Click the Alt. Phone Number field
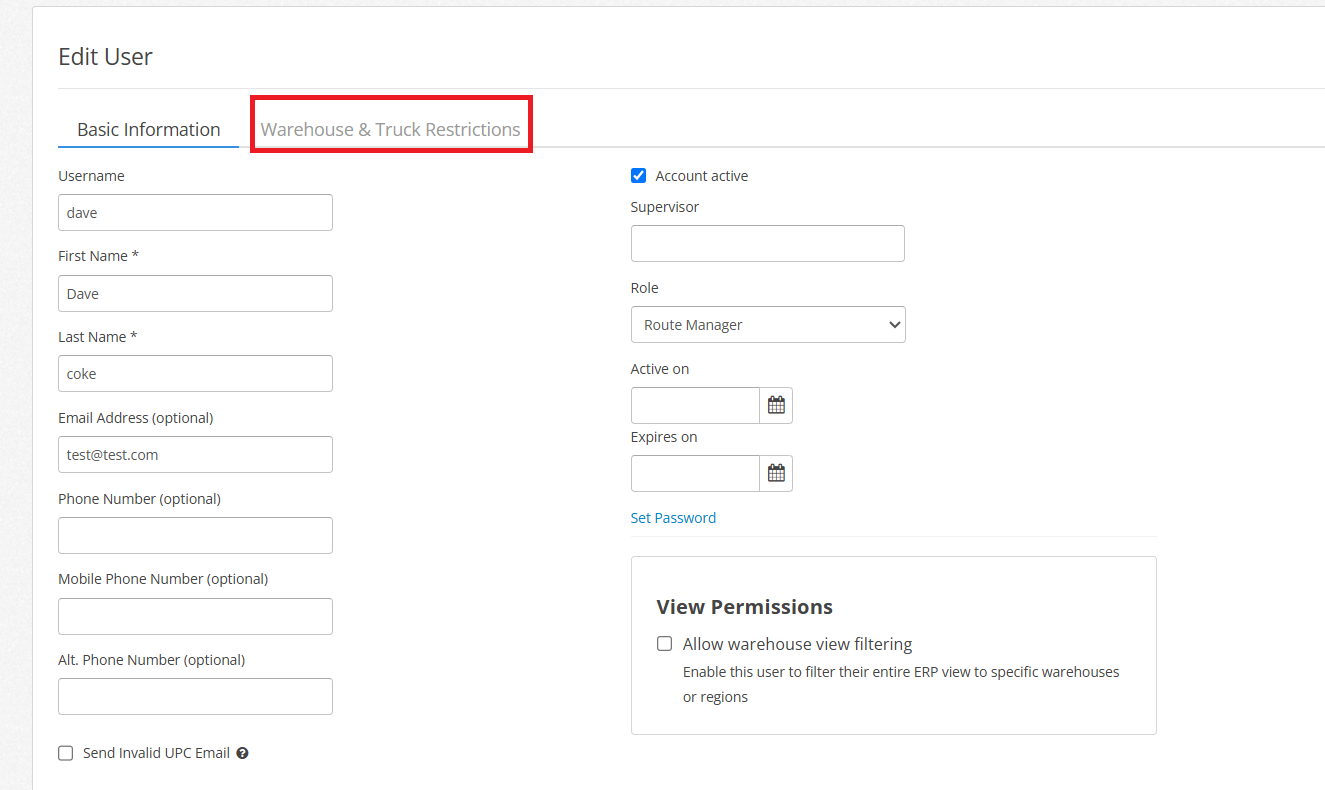 coord(195,697)
